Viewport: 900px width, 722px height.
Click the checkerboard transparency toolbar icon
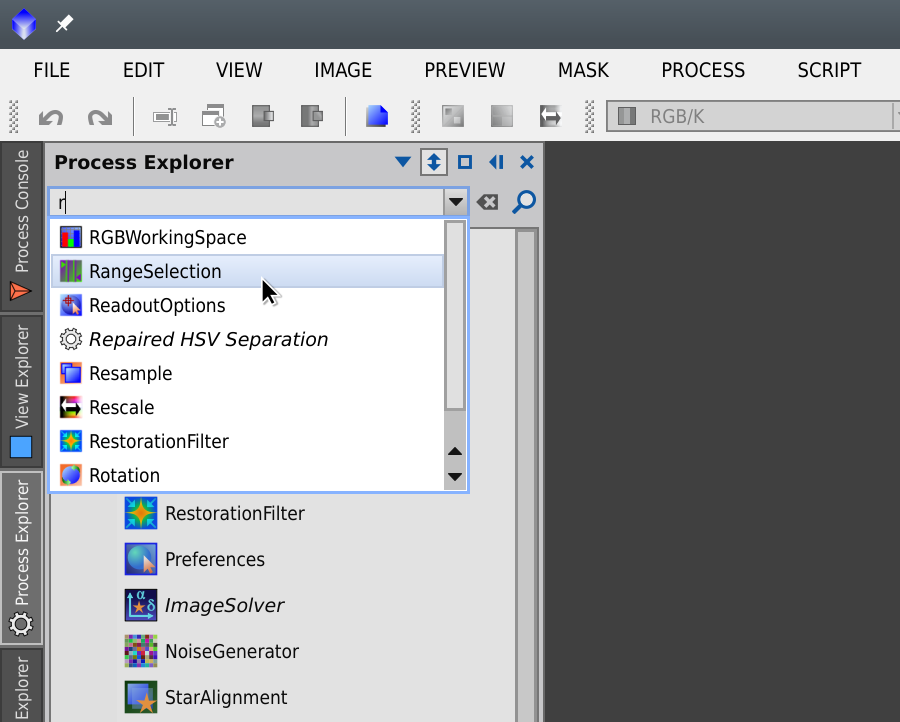click(x=453, y=117)
